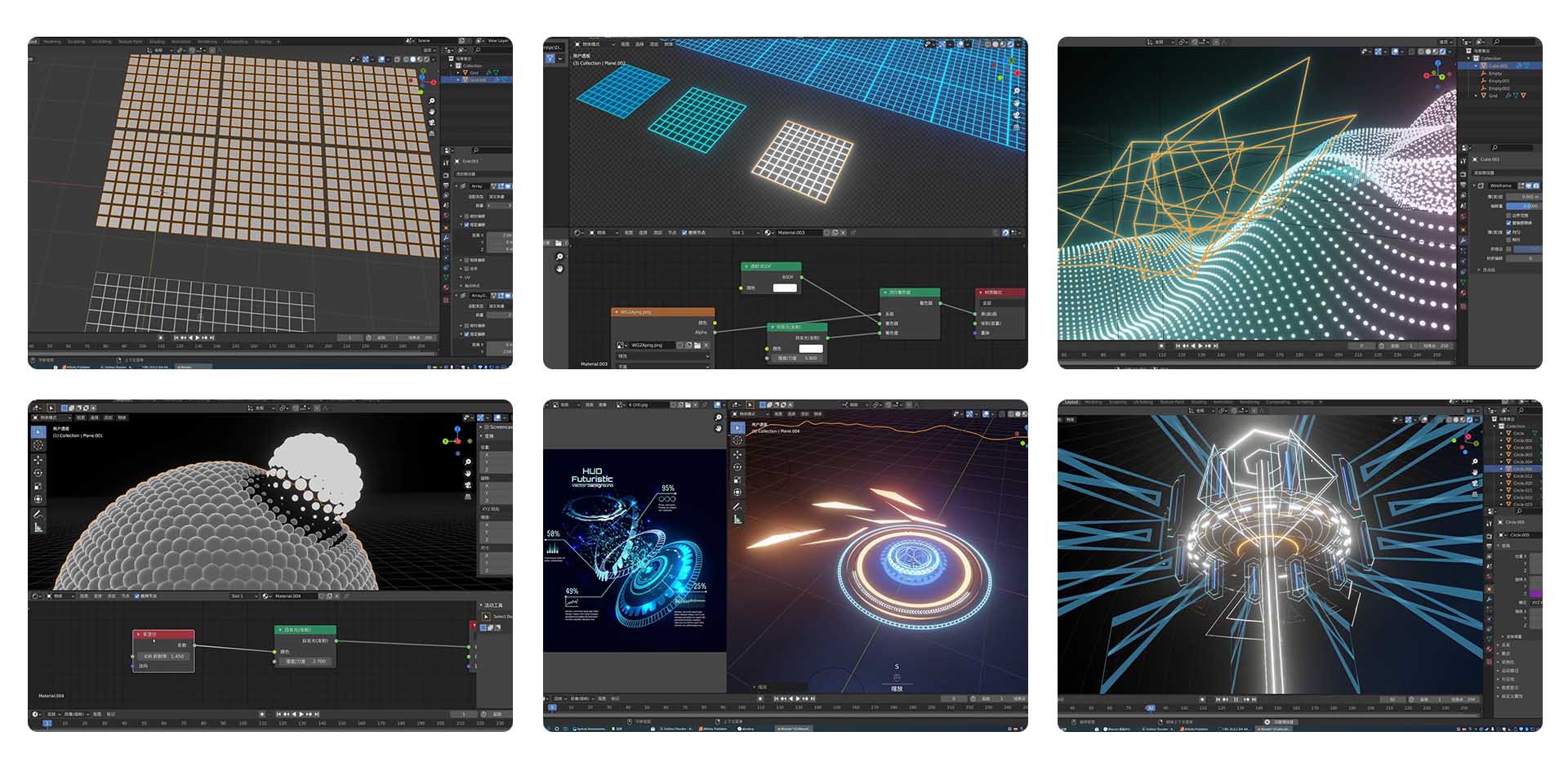Play animation in sphere window timeline
1568x772 pixels.
pyautogui.click(x=302, y=715)
